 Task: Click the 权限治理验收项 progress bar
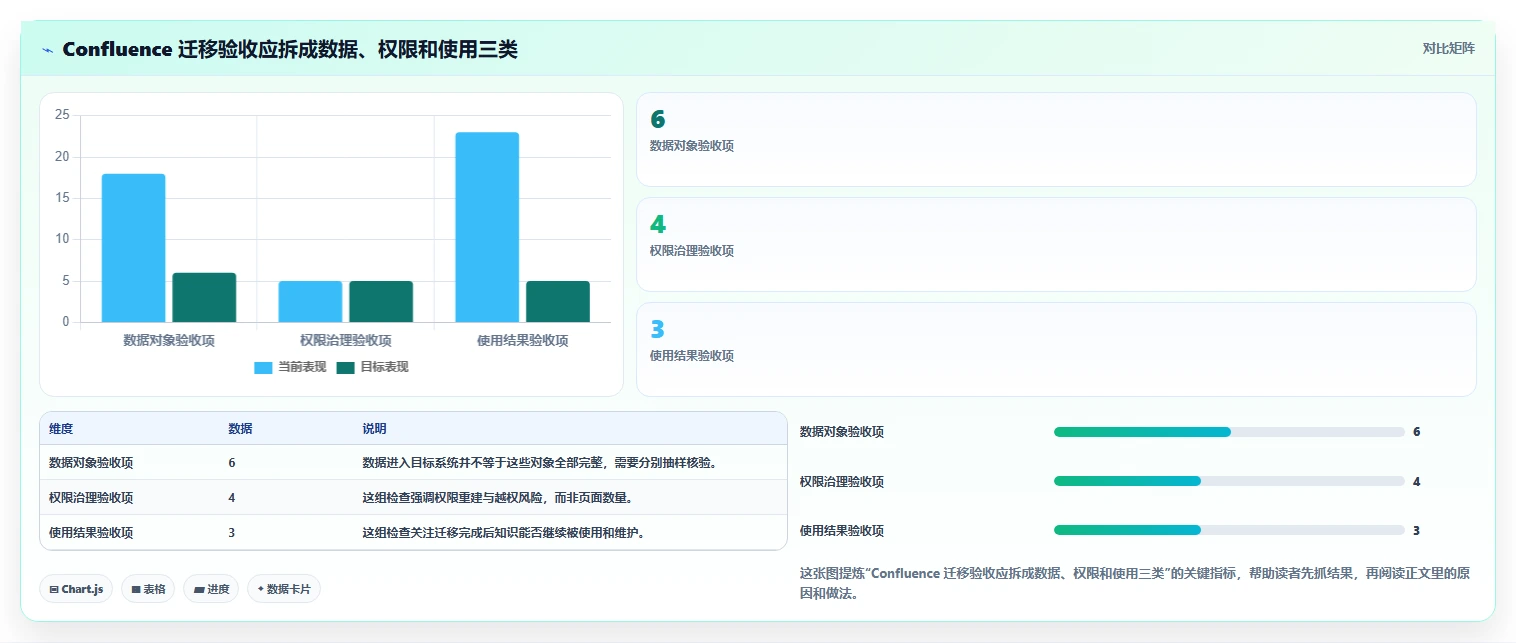tap(1229, 481)
